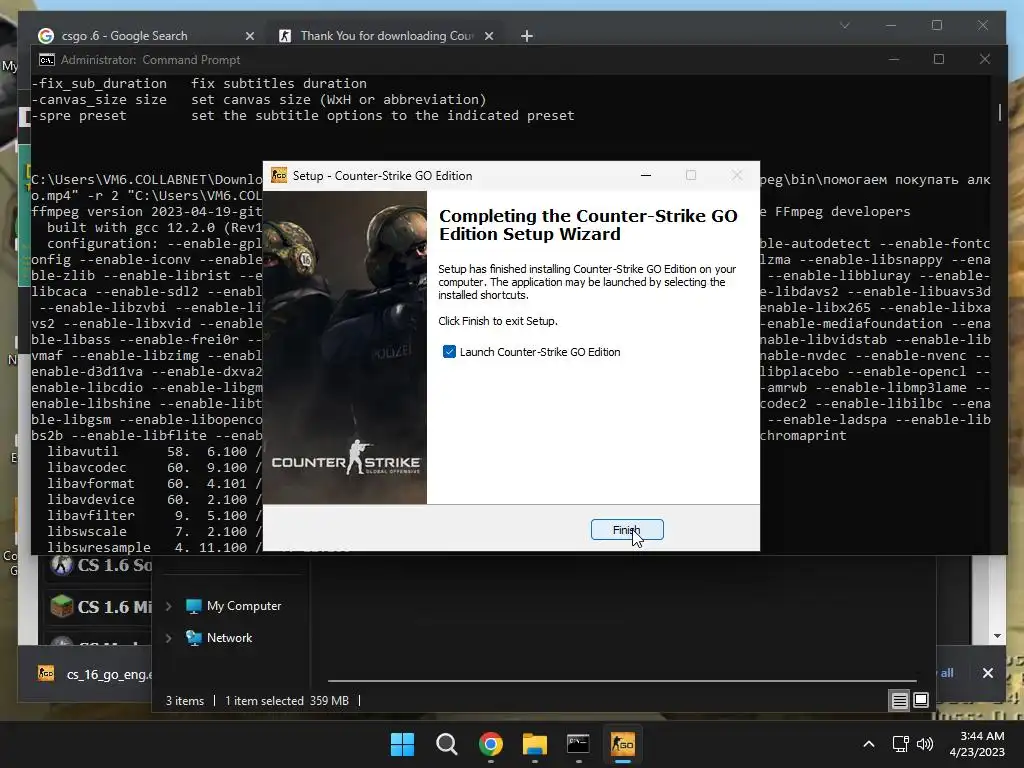1024x768 pixels.
Task: Open the Windows Start menu
Action: (x=402, y=744)
